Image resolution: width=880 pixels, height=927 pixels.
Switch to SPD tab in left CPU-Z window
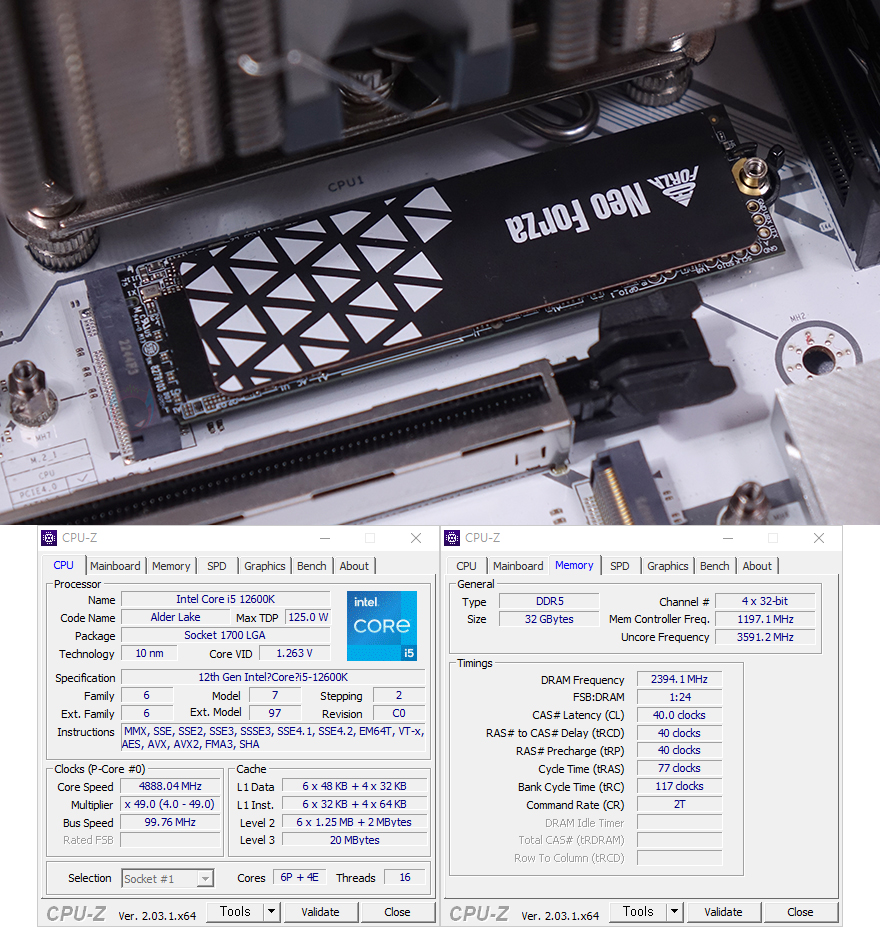(216, 566)
